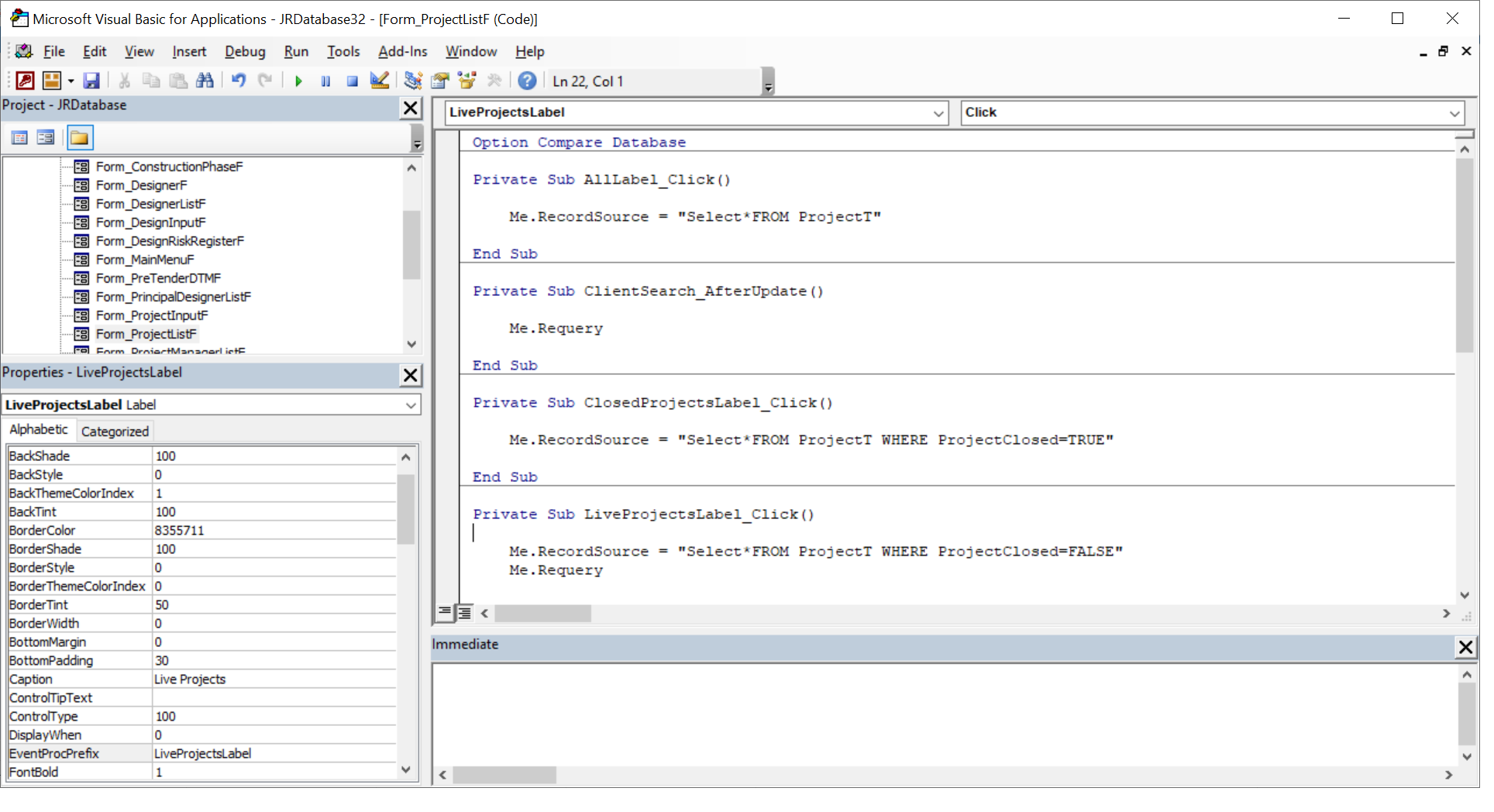Open the LiveProjectsLabel object dropdown
Viewport: 1494px width, 812px height.
click(938, 113)
